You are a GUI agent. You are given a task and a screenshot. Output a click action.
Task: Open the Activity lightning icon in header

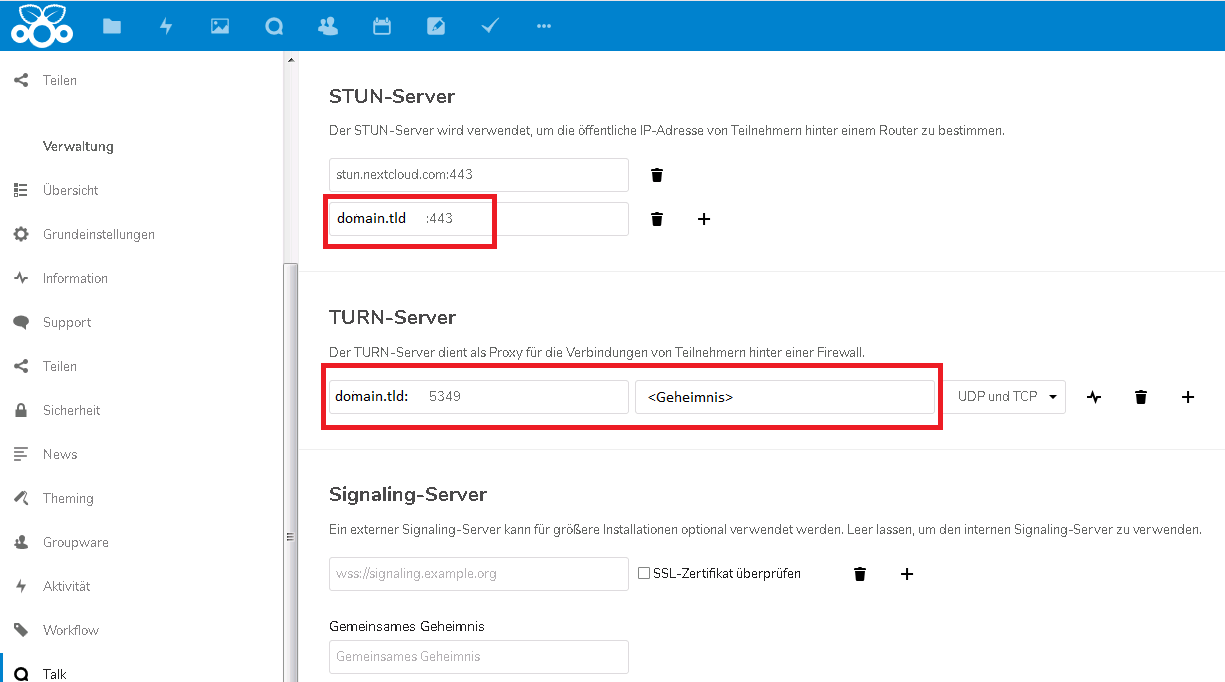click(166, 26)
